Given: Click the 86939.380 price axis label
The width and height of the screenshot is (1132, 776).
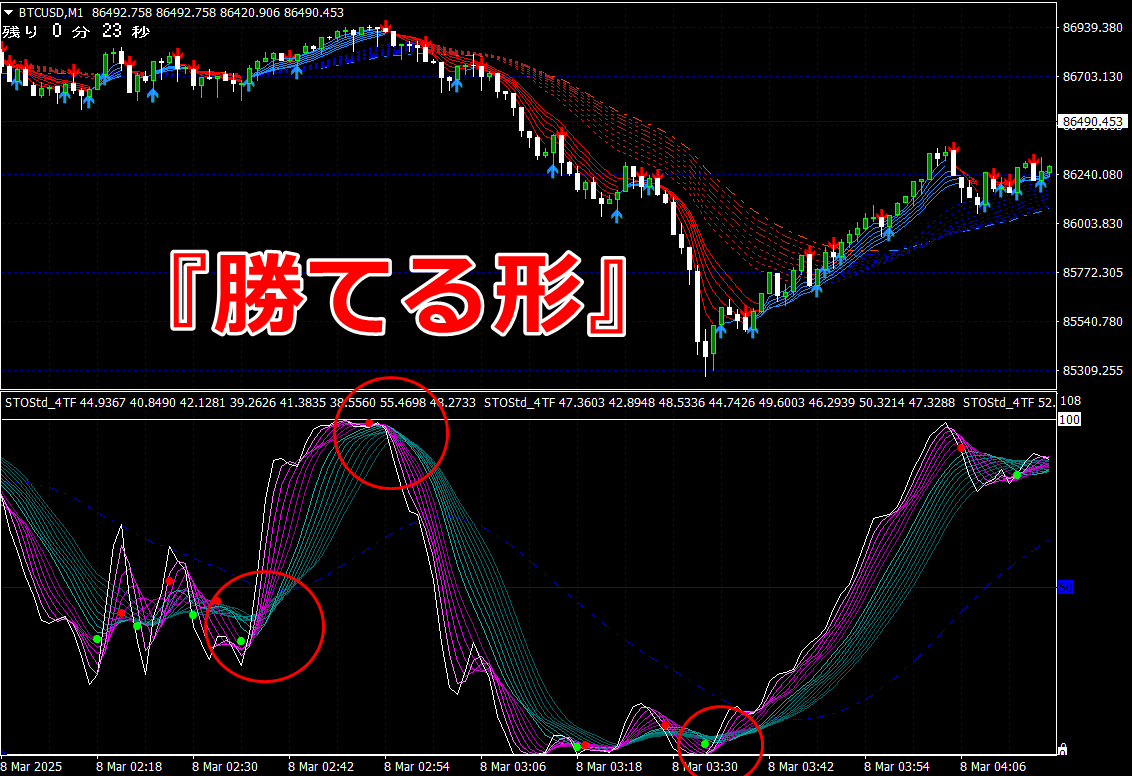Looking at the screenshot, I should point(1092,27).
